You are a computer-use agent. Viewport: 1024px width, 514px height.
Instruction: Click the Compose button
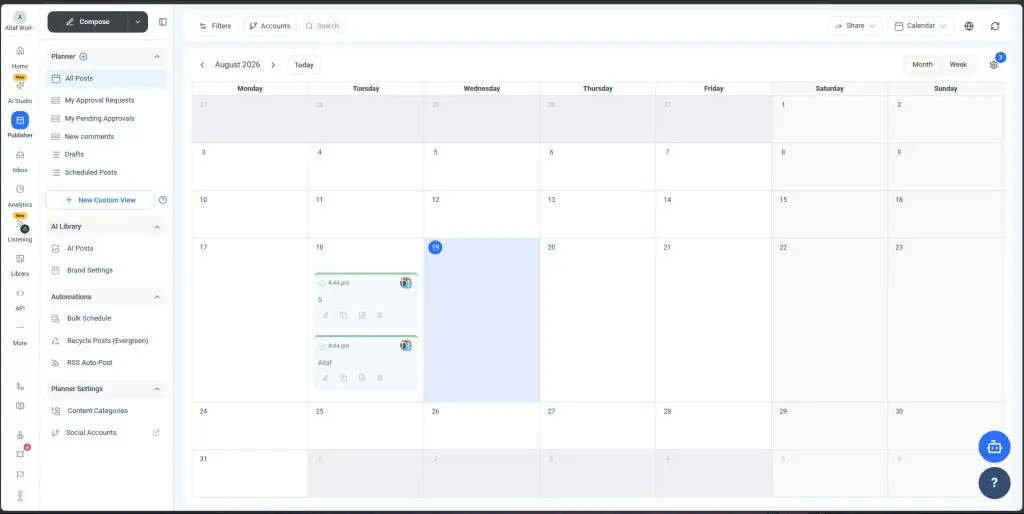[x=88, y=22]
